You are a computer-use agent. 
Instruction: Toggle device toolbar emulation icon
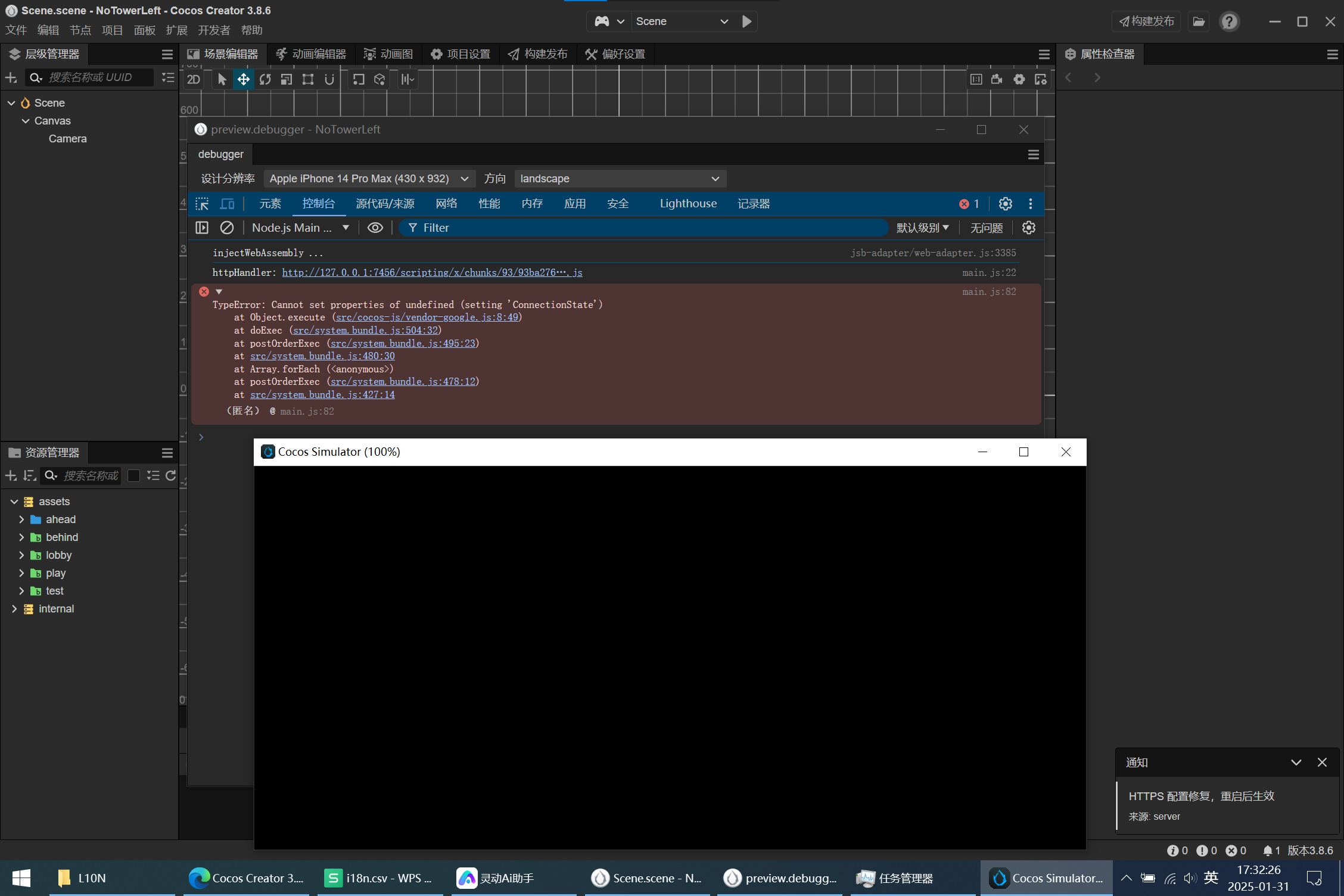click(227, 204)
